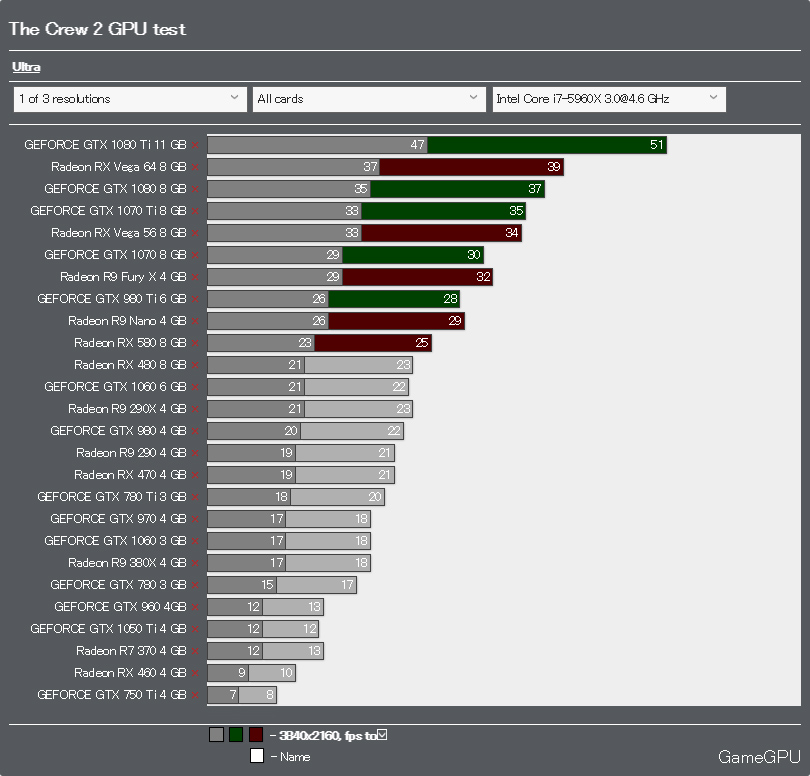The width and height of the screenshot is (810, 776).
Task: Open the '1 of 3 resolutions' dropdown
Action: pos(130,99)
